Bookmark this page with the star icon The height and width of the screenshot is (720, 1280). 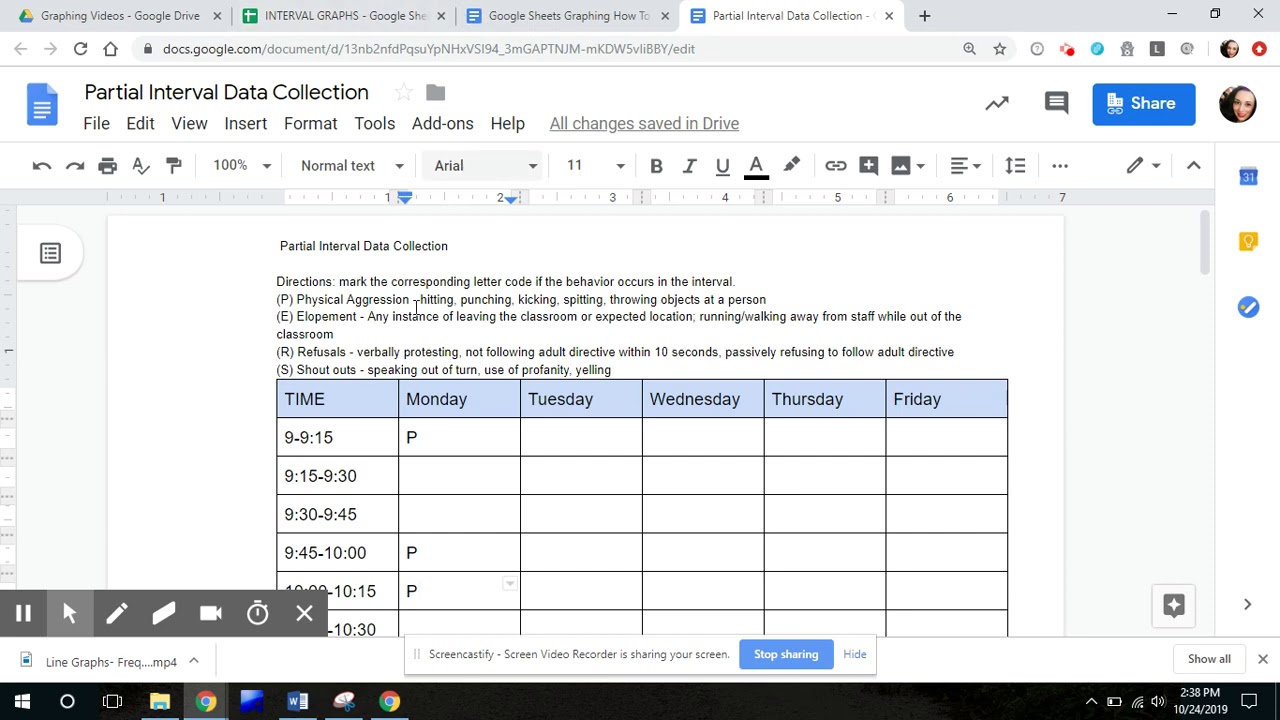[999, 49]
